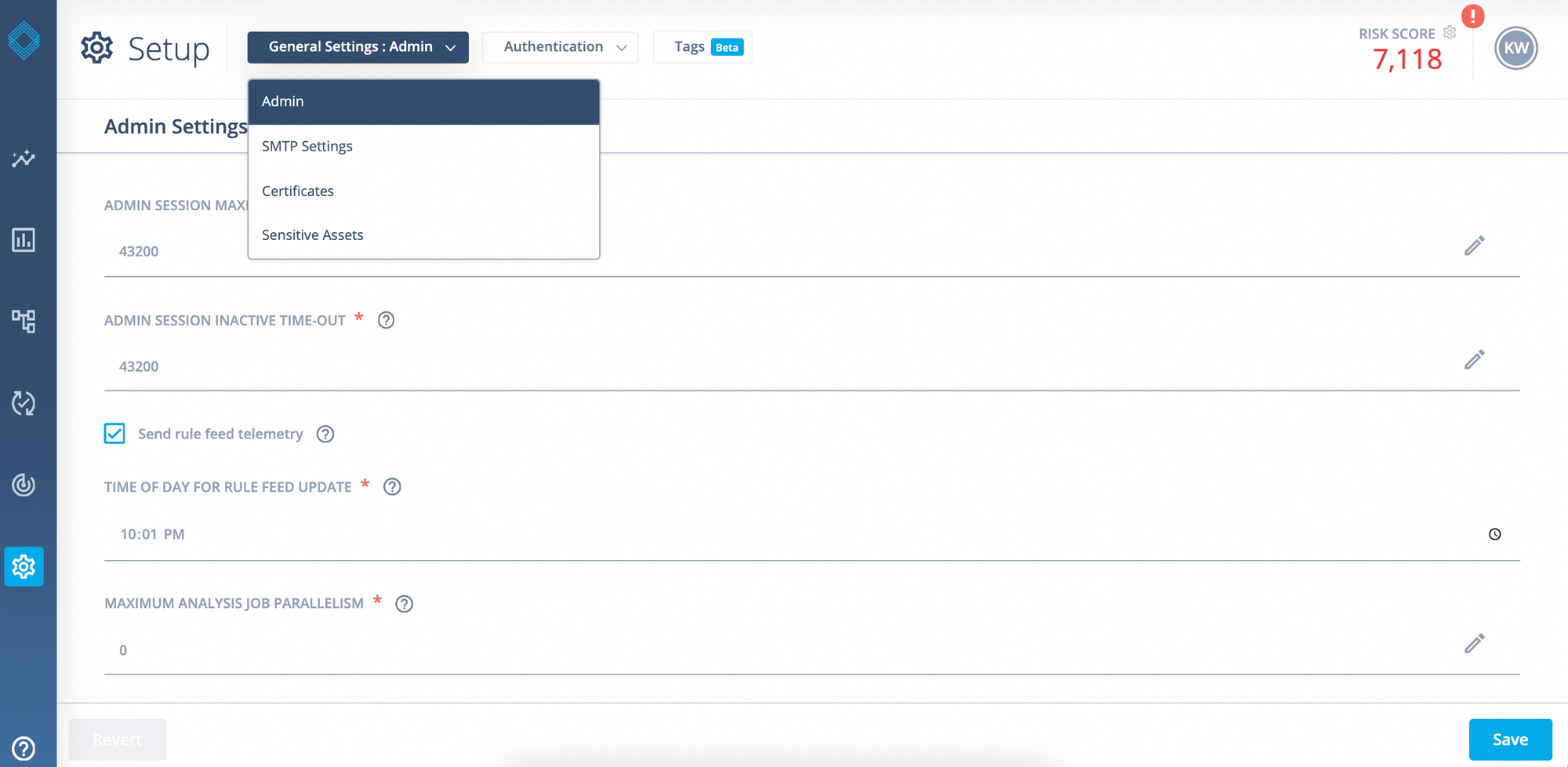Image resolution: width=1568 pixels, height=767 pixels.
Task: Choose Certificates in the dropdown menu
Action: click(298, 191)
